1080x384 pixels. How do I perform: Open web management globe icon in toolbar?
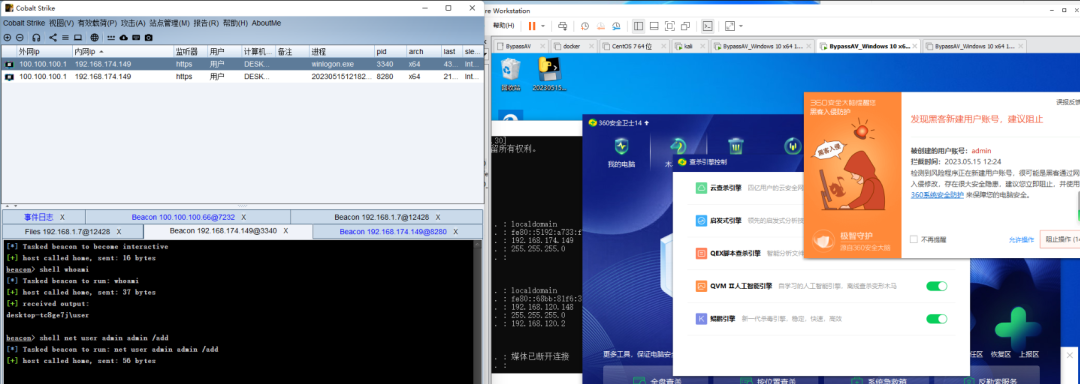[x=94, y=37]
